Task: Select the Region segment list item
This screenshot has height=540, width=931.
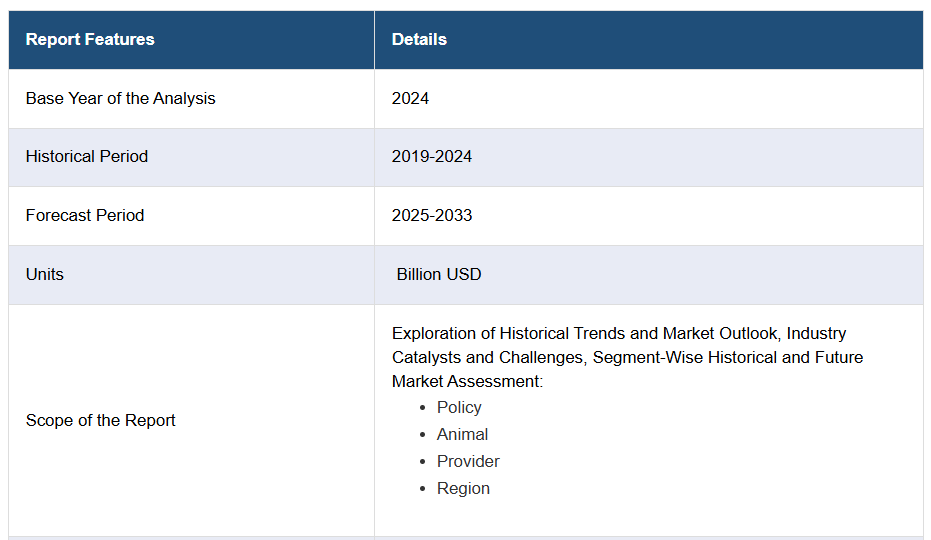Action: point(463,488)
